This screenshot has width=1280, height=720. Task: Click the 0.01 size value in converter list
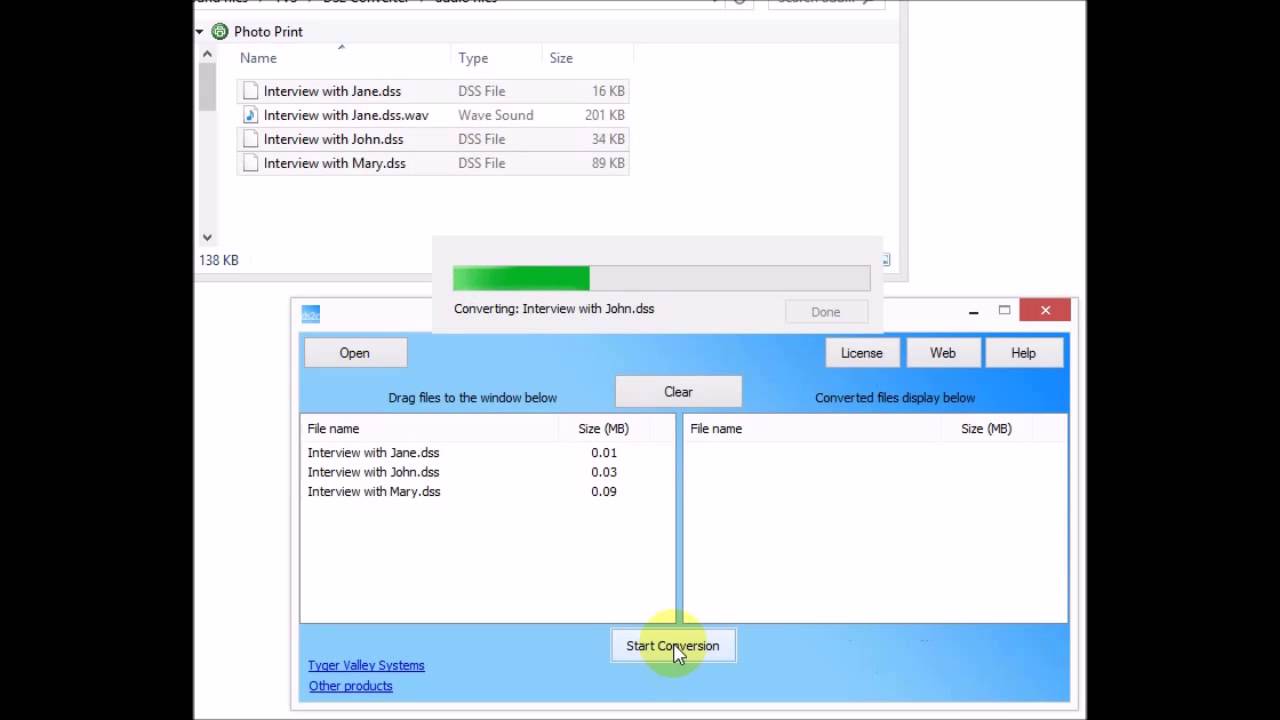tap(604, 453)
